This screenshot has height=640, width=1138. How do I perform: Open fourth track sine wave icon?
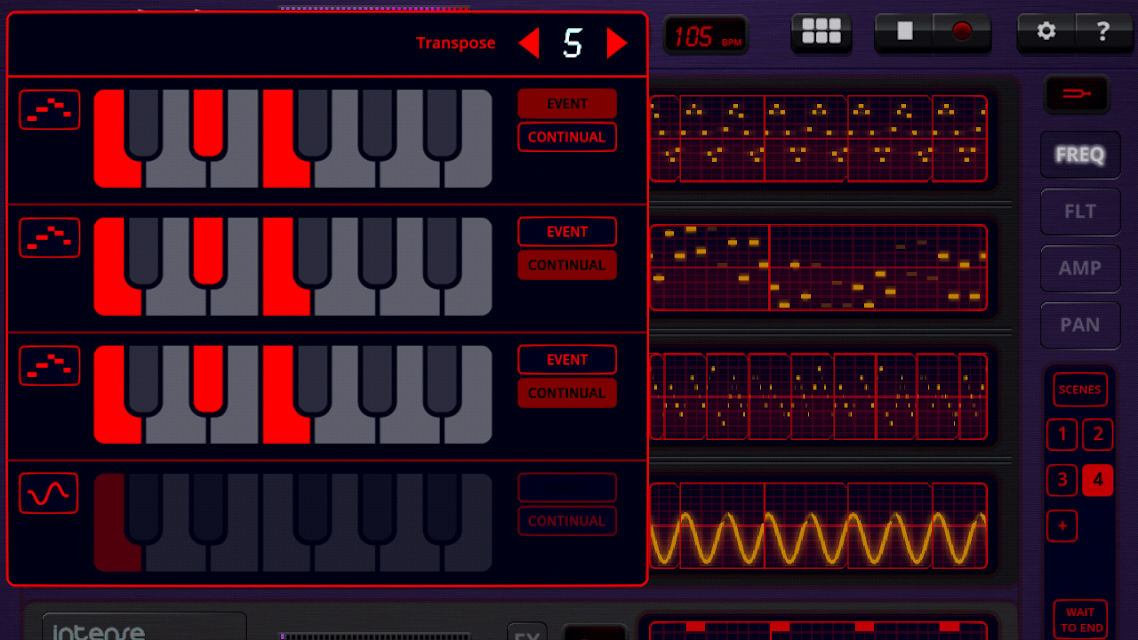click(x=49, y=493)
